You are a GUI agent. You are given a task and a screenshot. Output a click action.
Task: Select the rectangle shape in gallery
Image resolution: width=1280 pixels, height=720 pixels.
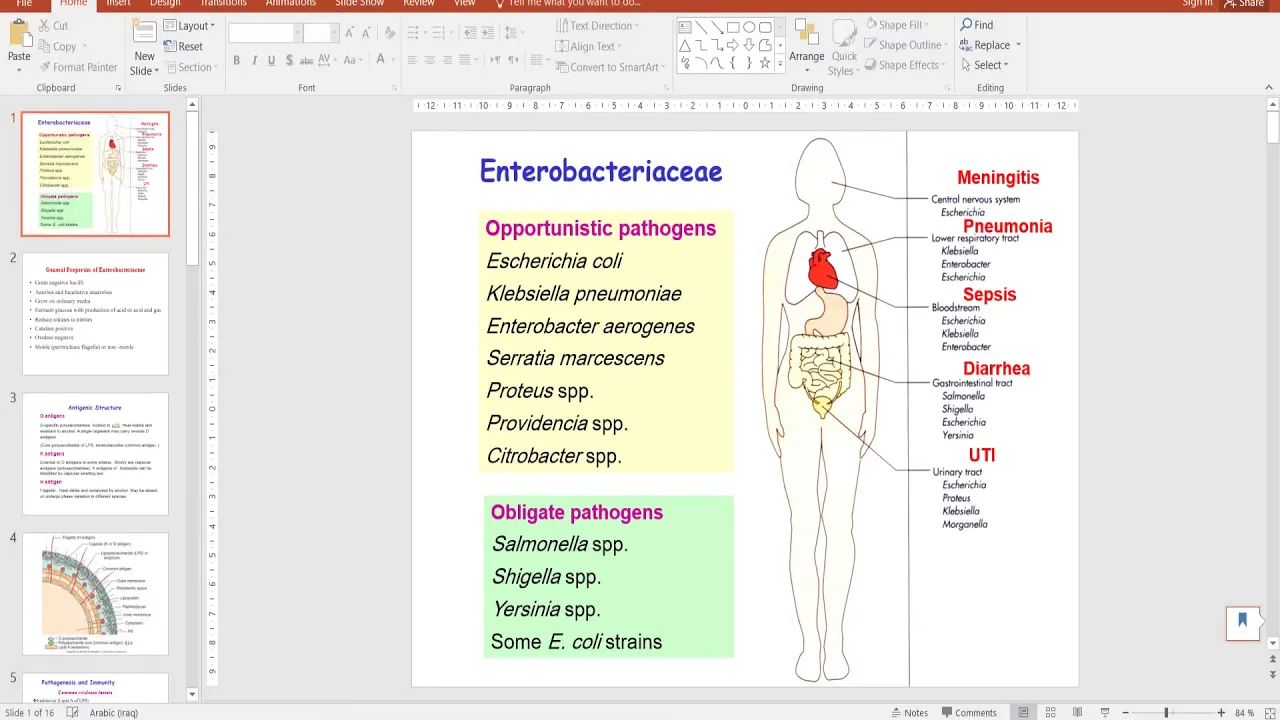[x=733, y=27]
